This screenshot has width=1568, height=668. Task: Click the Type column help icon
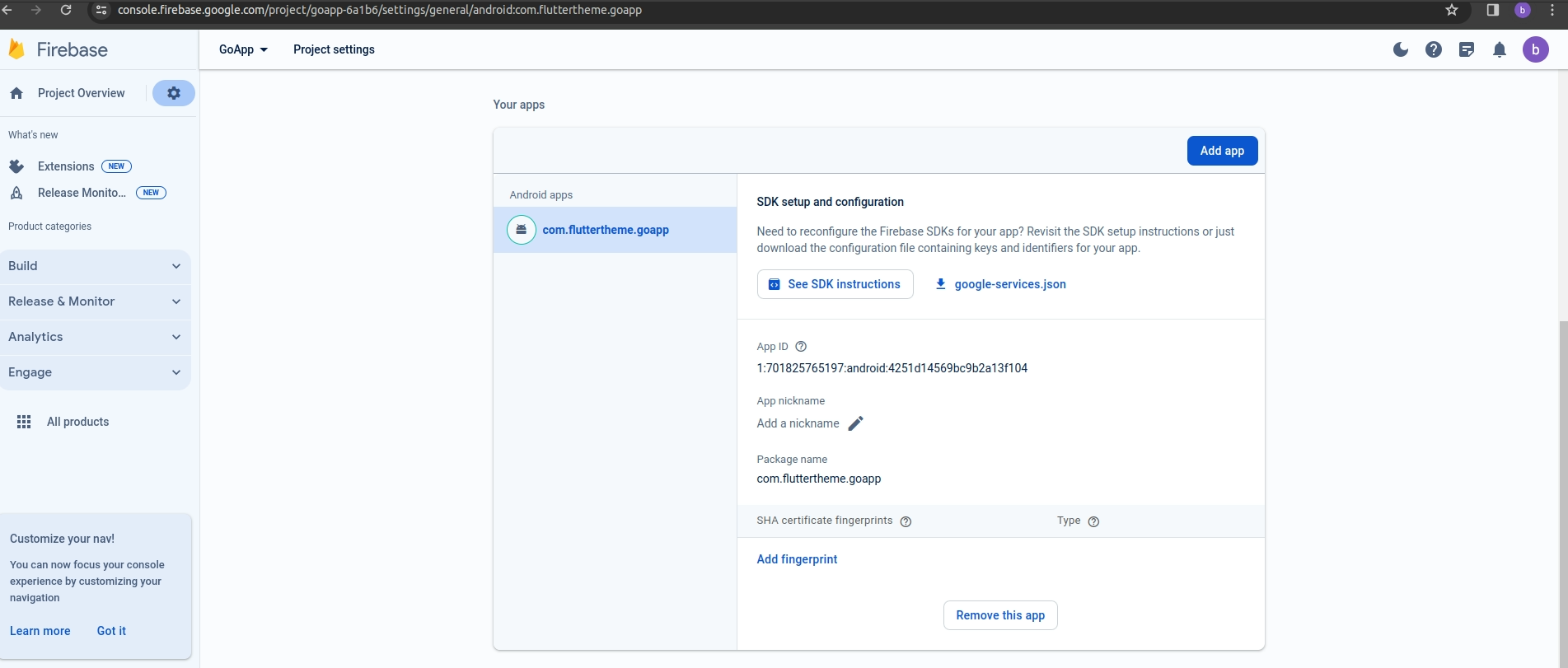(1093, 521)
